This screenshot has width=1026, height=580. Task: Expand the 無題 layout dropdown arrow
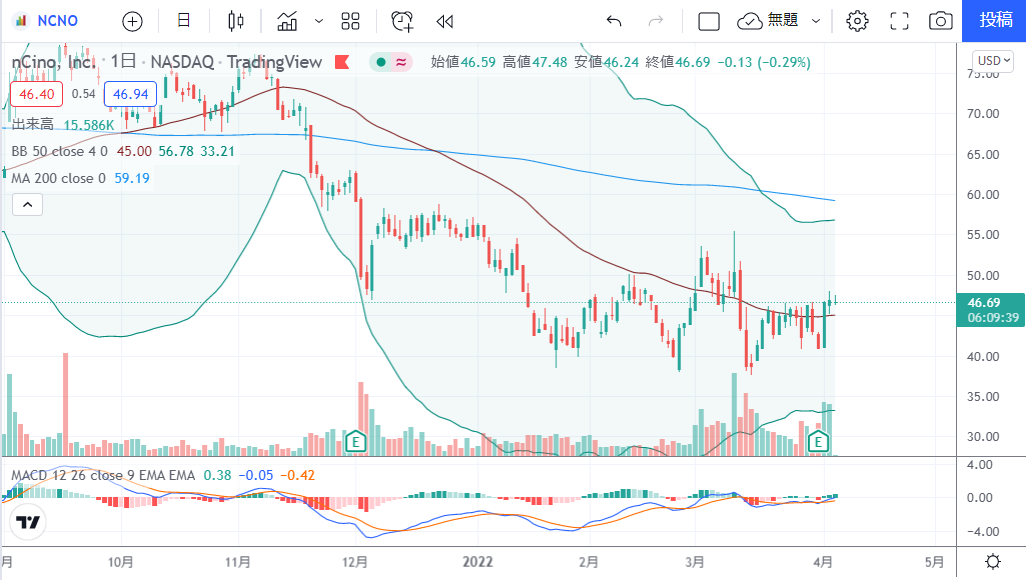pos(816,22)
